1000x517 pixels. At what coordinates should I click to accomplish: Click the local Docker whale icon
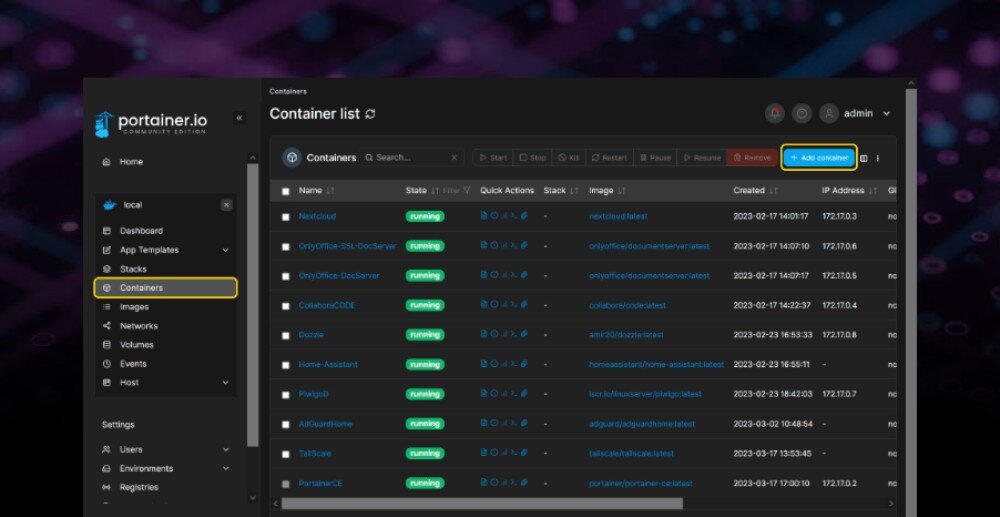pyautogui.click(x=110, y=205)
